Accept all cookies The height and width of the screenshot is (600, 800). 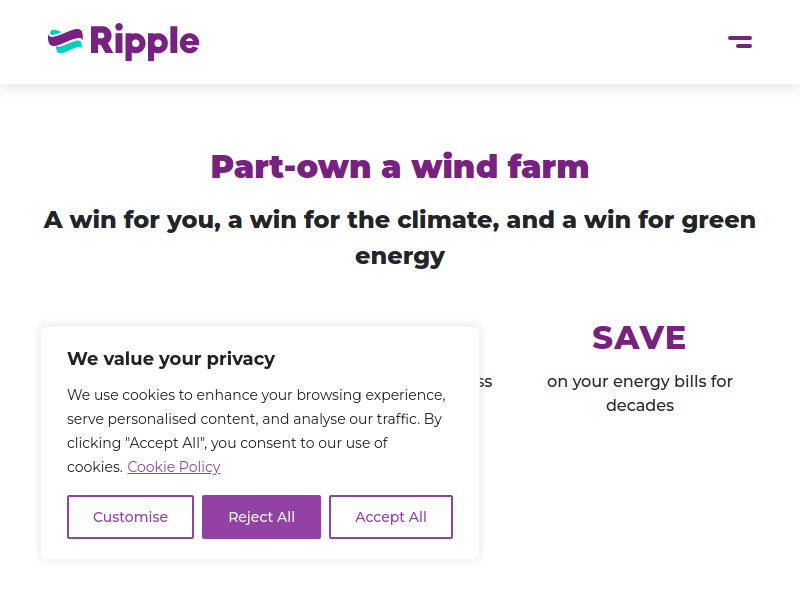391,517
